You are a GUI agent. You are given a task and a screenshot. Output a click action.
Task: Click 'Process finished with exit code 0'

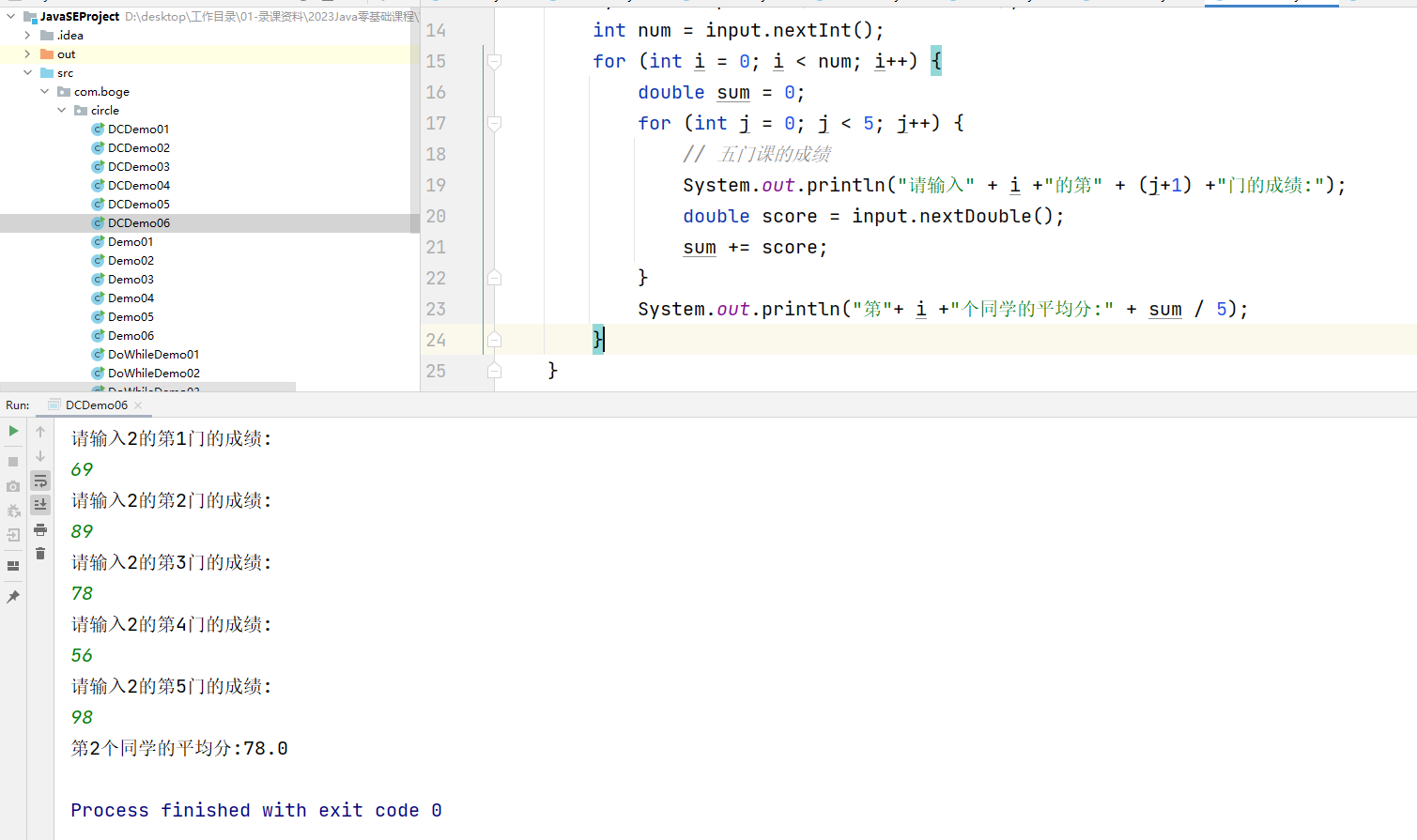click(x=256, y=810)
